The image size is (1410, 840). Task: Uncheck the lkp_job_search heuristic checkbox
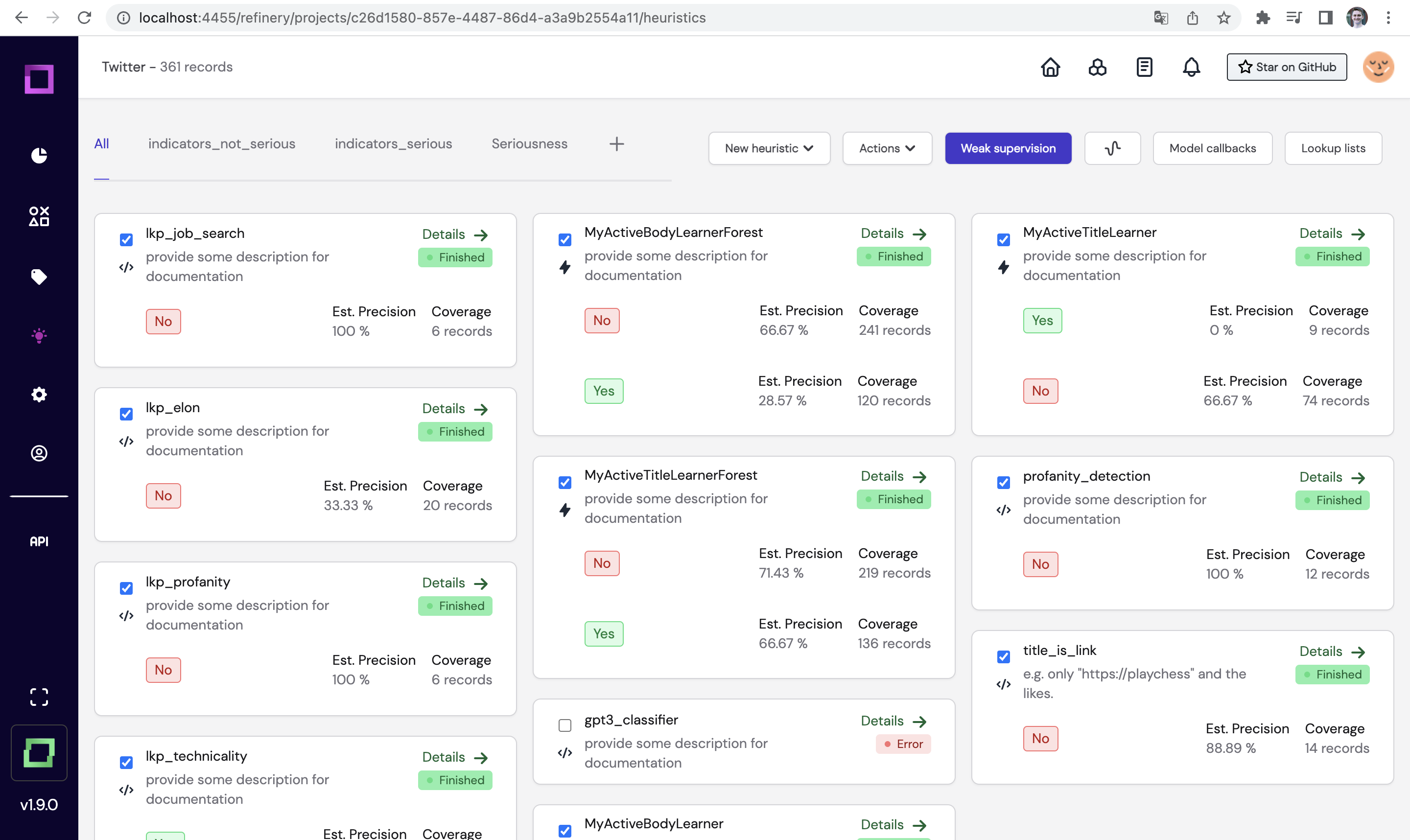(126, 240)
